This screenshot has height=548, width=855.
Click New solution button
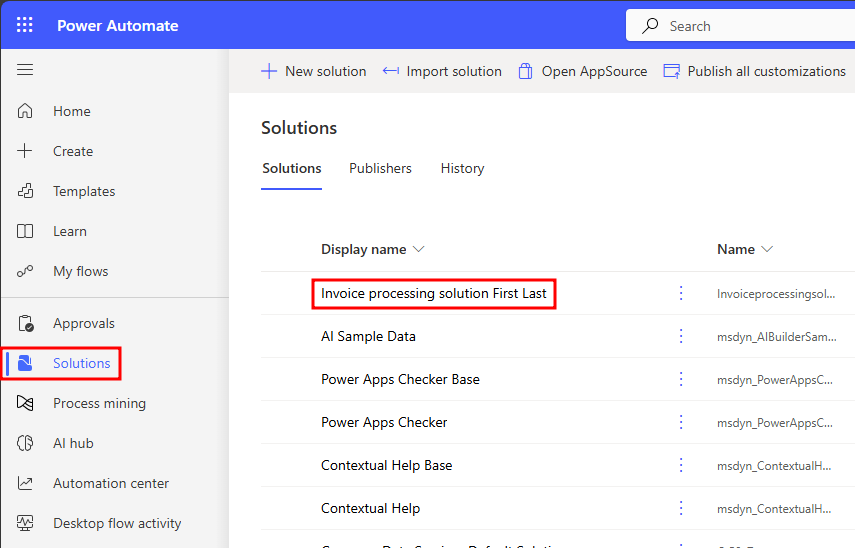[x=314, y=71]
